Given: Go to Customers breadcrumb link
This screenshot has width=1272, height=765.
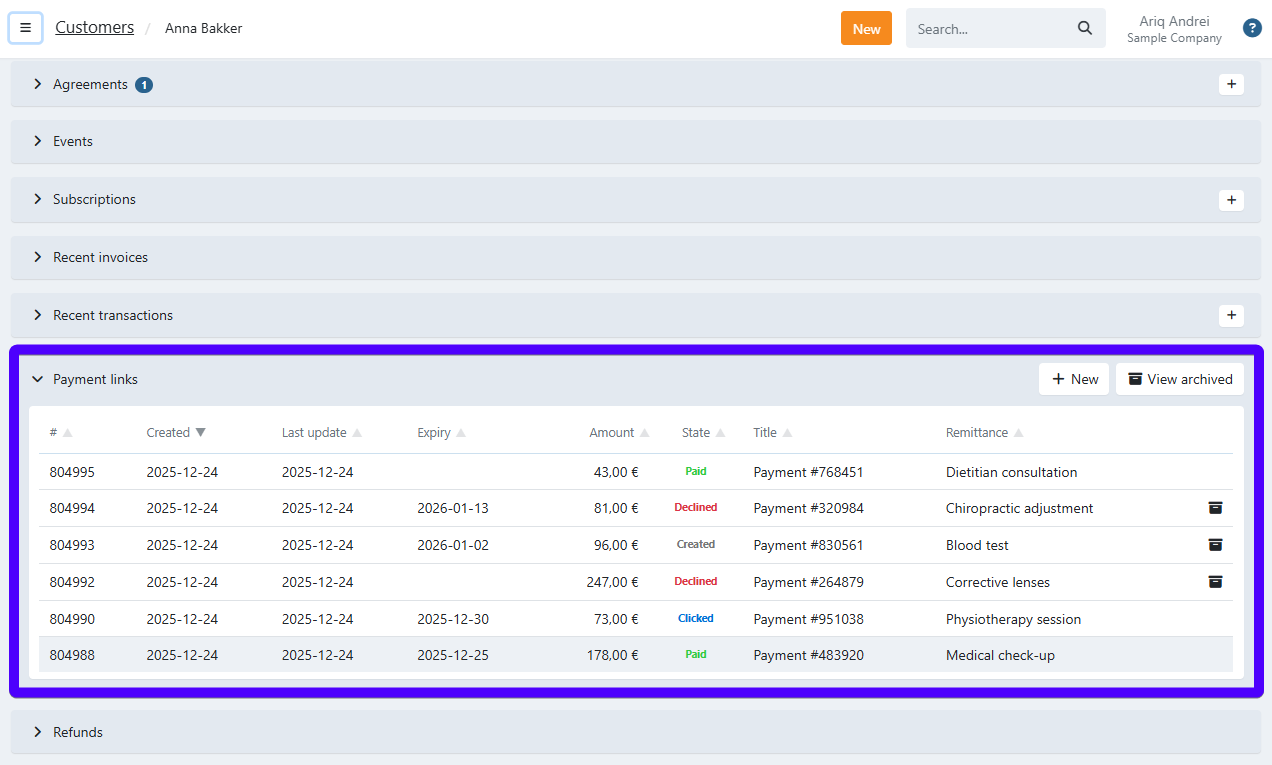Looking at the screenshot, I should pyautogui.click(x=94, y=28).
